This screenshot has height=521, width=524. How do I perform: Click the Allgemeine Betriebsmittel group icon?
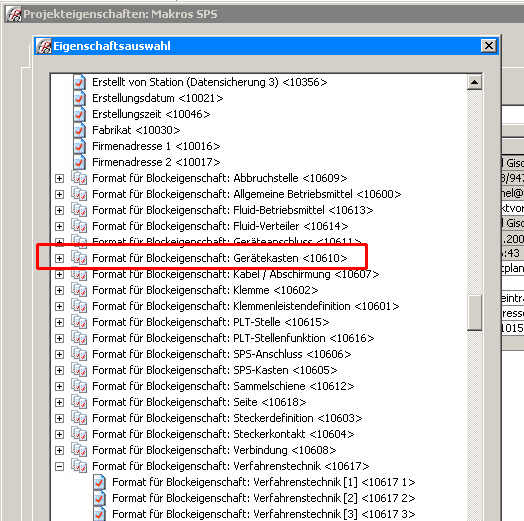pyautogui.click(x=79, y=194)
